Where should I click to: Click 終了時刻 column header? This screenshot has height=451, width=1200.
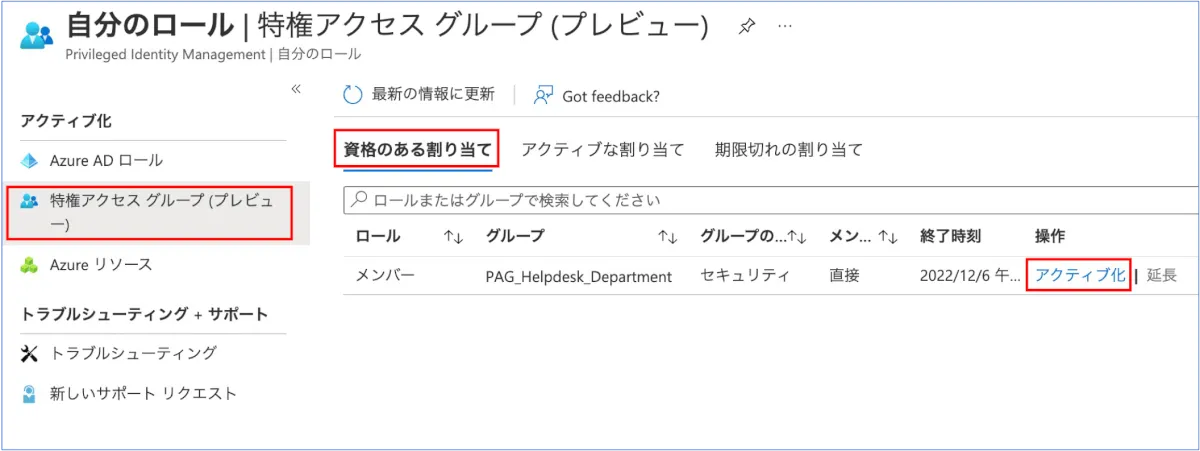click(950, 237)
